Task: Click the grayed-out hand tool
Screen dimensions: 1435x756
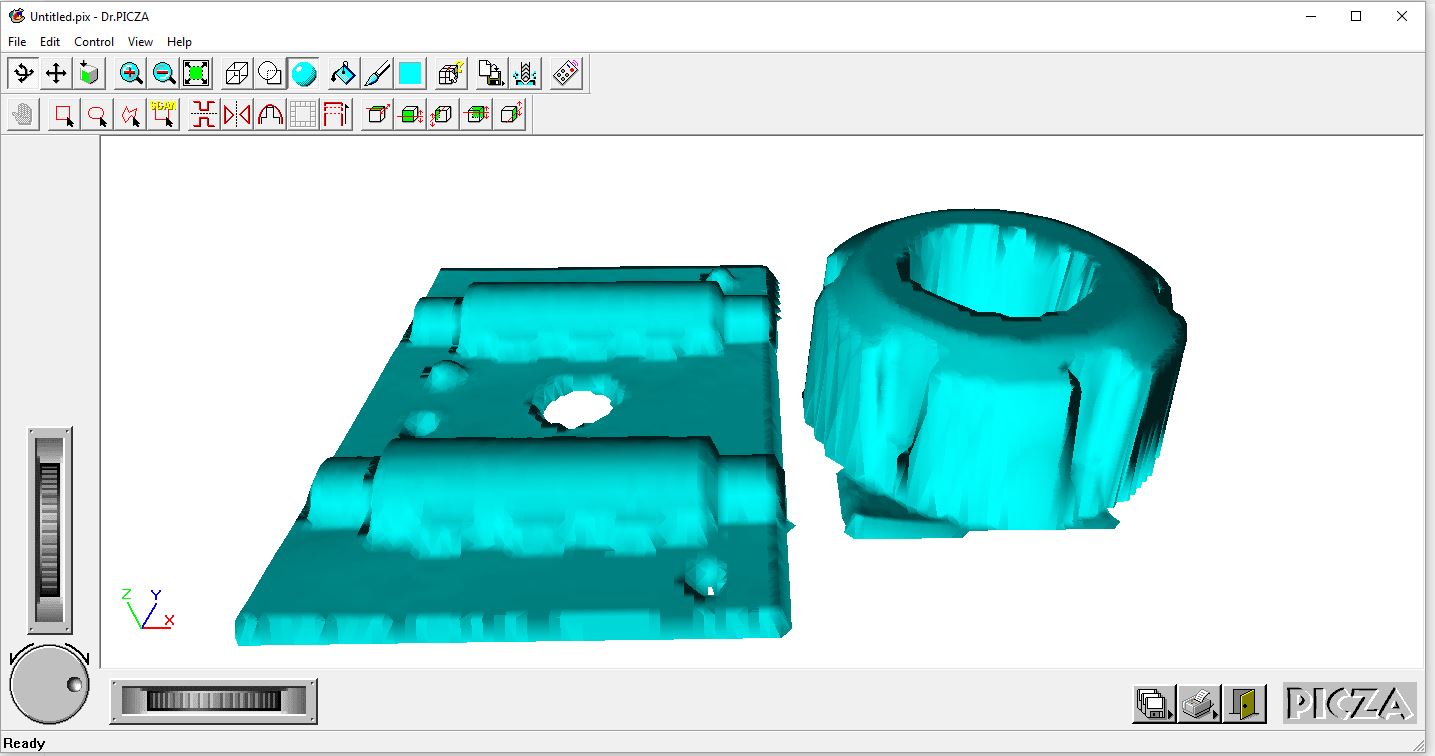Action: click(23, 115)
